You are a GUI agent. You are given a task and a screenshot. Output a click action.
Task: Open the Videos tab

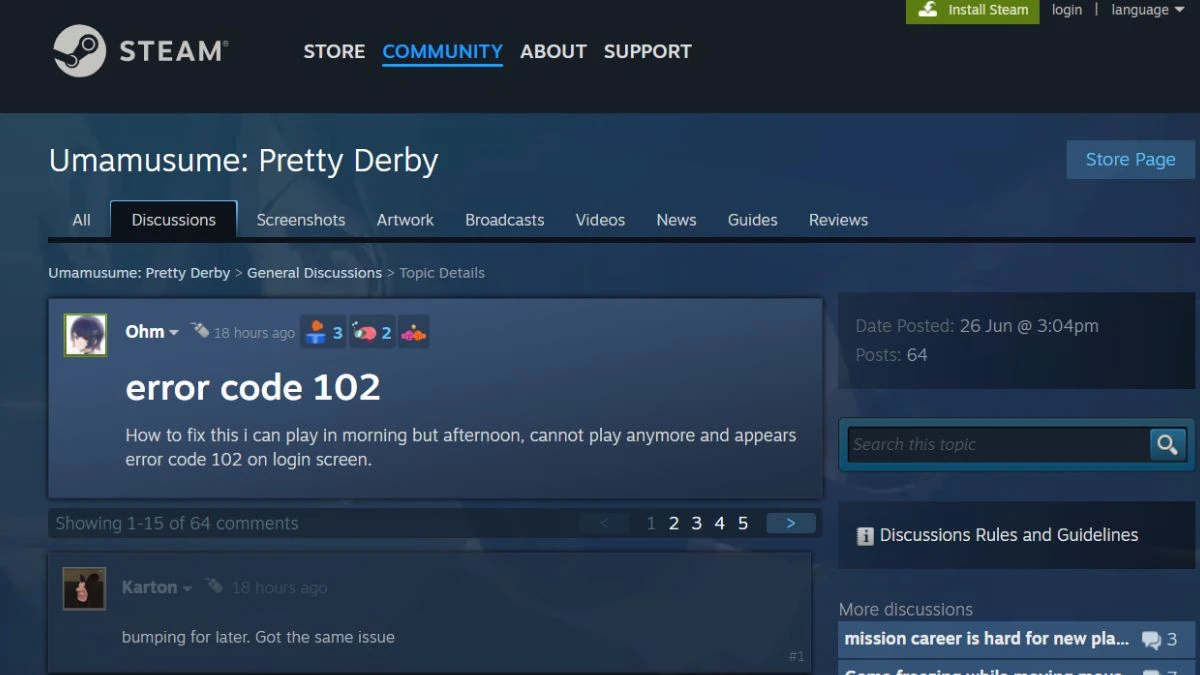coord(600,220)
